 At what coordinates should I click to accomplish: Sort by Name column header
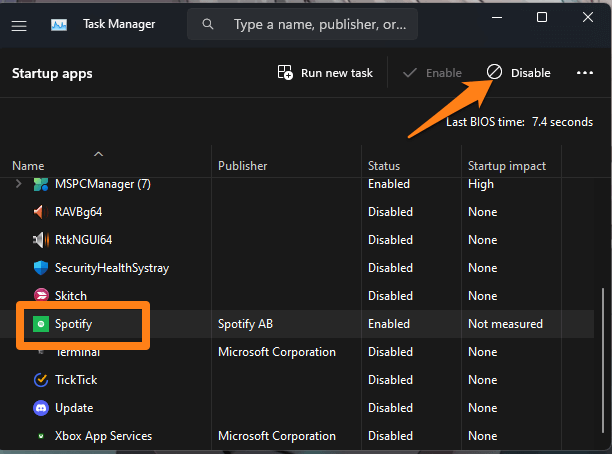(28, 165)
